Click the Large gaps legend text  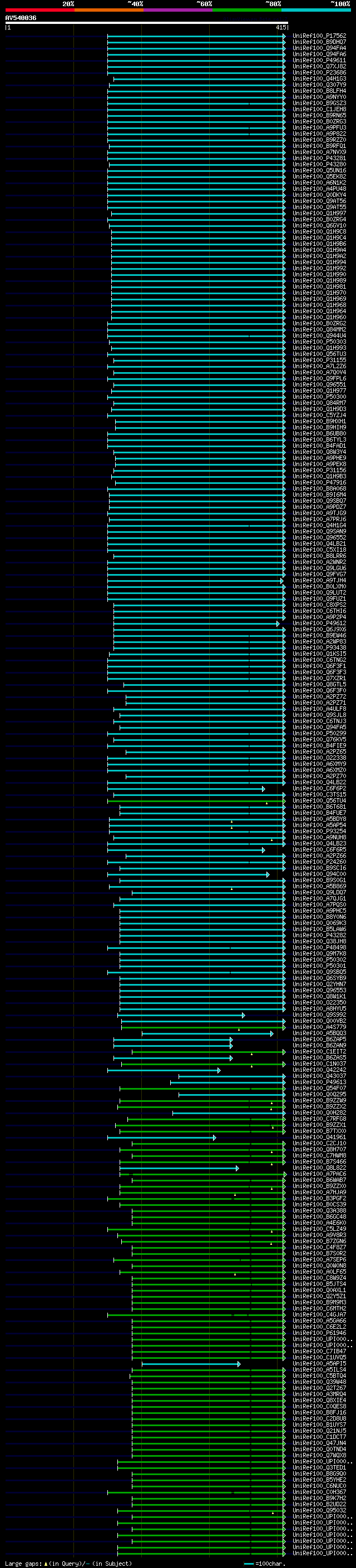coord(23,1564)
